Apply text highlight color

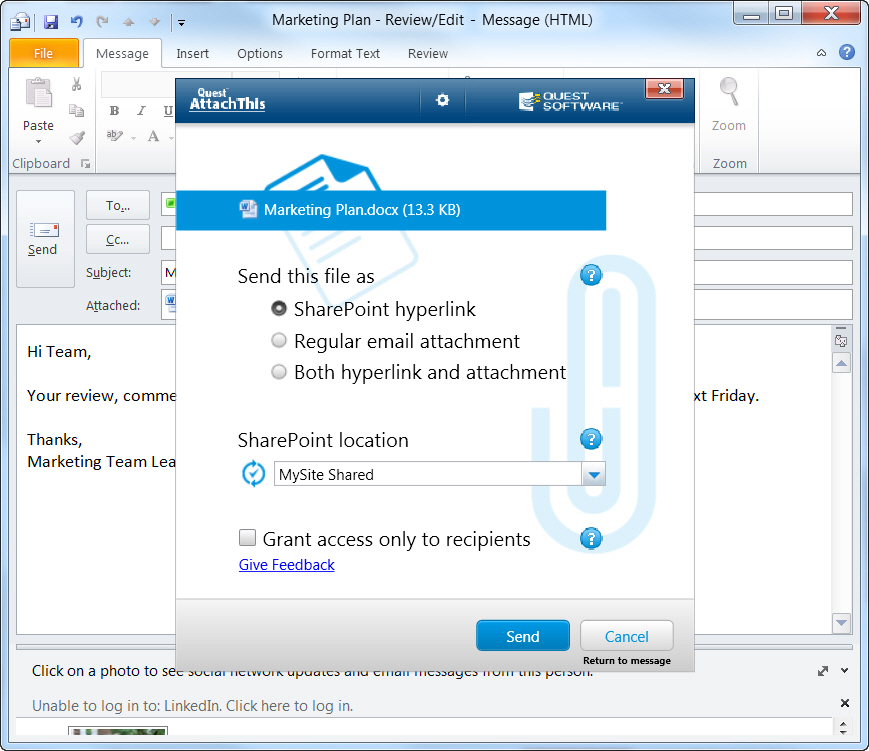[115, 136]
